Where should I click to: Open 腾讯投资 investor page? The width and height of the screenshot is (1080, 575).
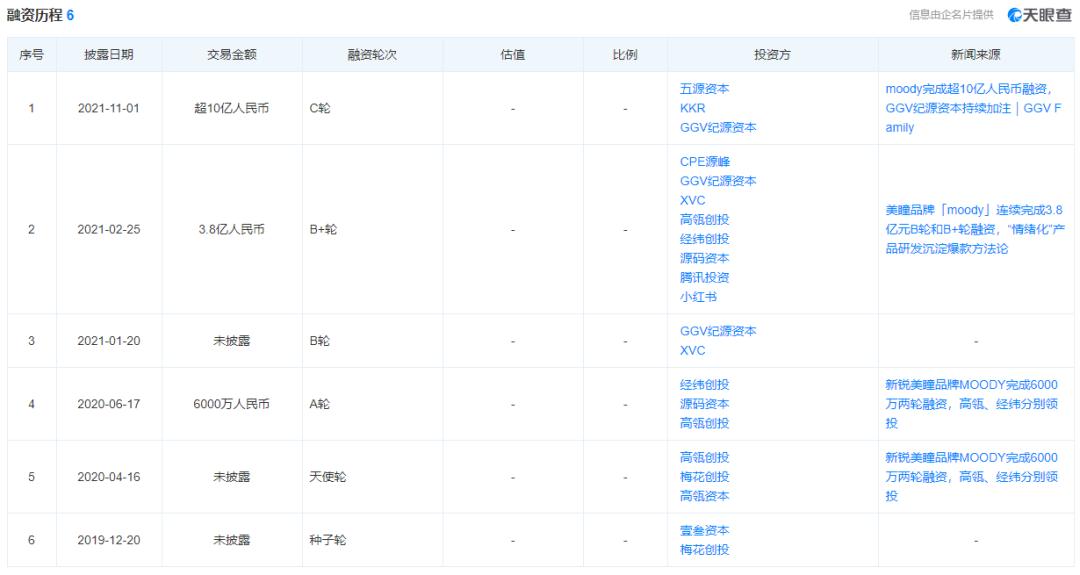click(x=704, y=278)
